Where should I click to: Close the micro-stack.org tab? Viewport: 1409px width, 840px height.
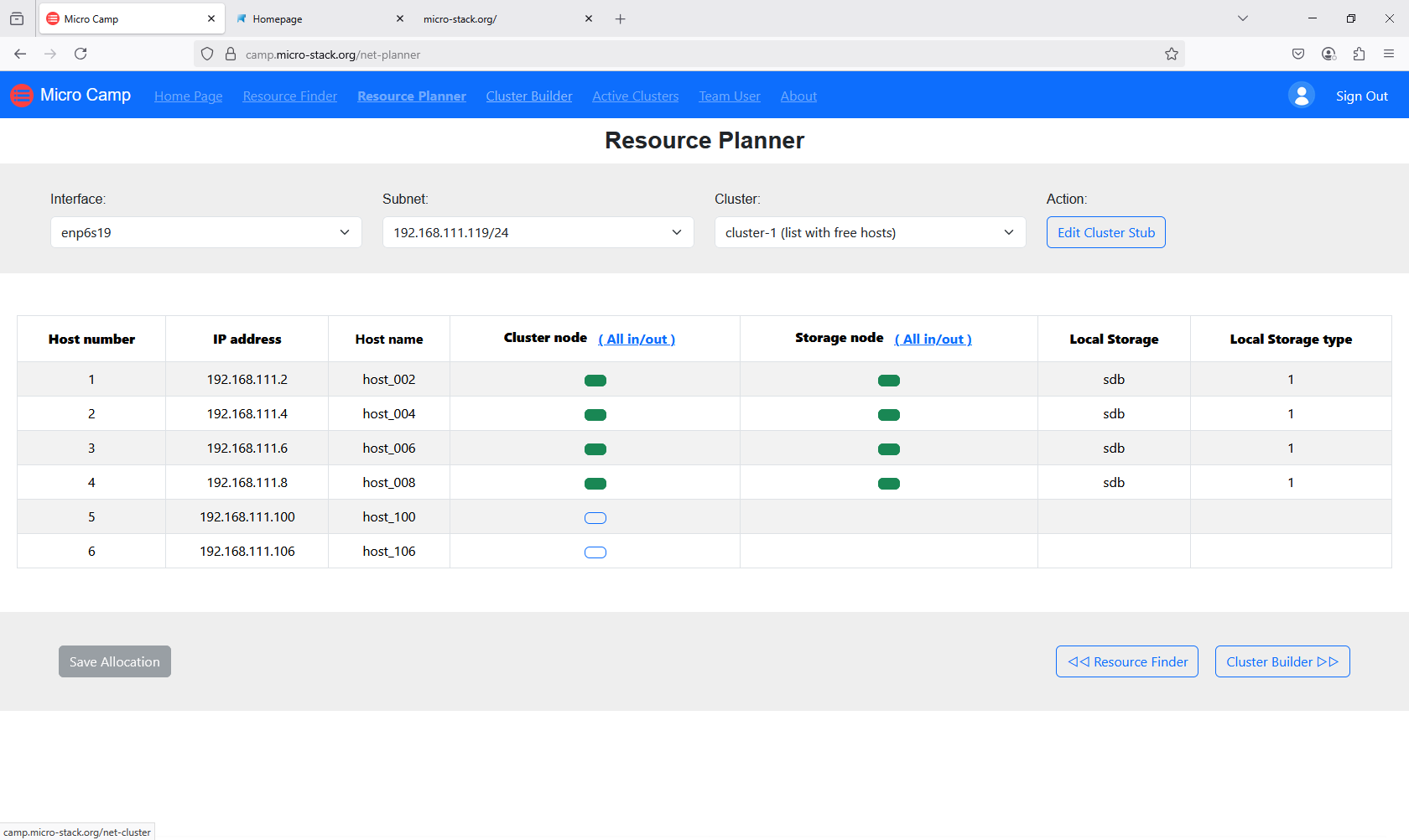click(589, 18)
